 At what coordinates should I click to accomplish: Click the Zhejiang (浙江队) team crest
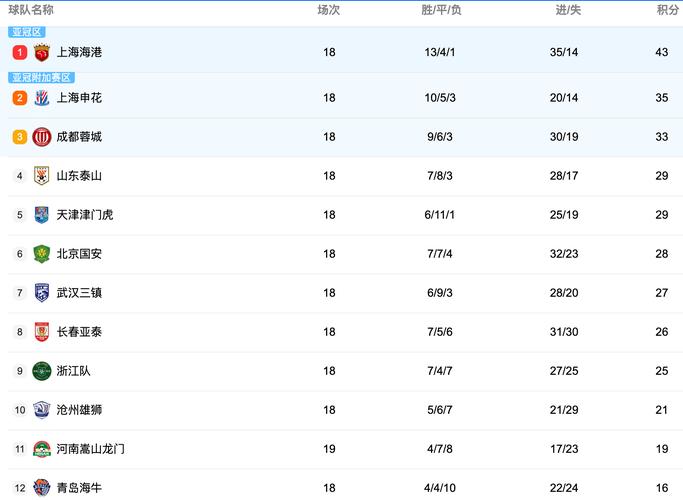(x=41, y=371)
